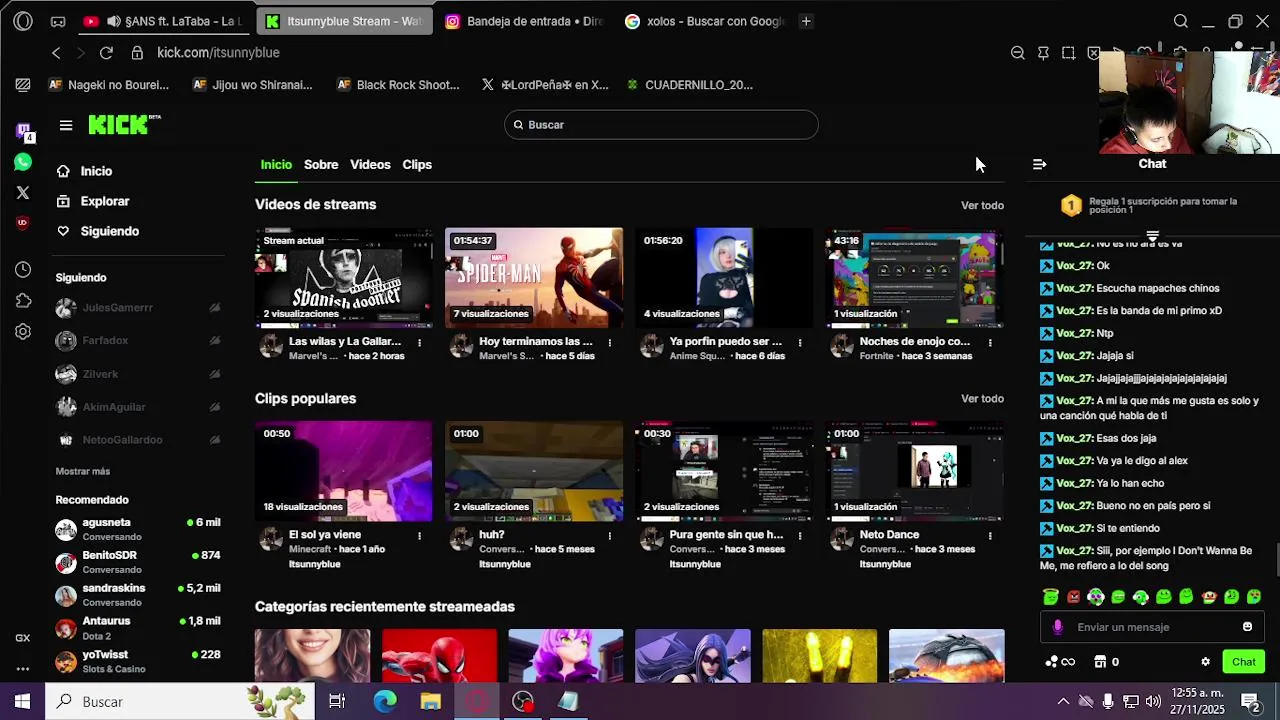Click the purple microphone in chat input

[x=1058, y=627]
